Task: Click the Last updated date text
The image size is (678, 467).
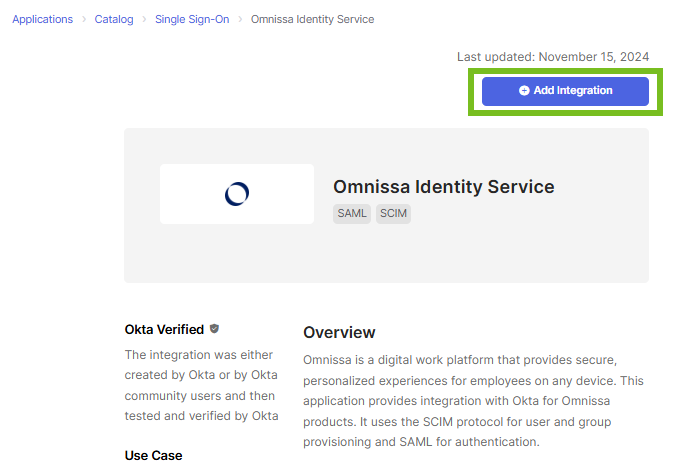Action: click(x=553, y=57)
